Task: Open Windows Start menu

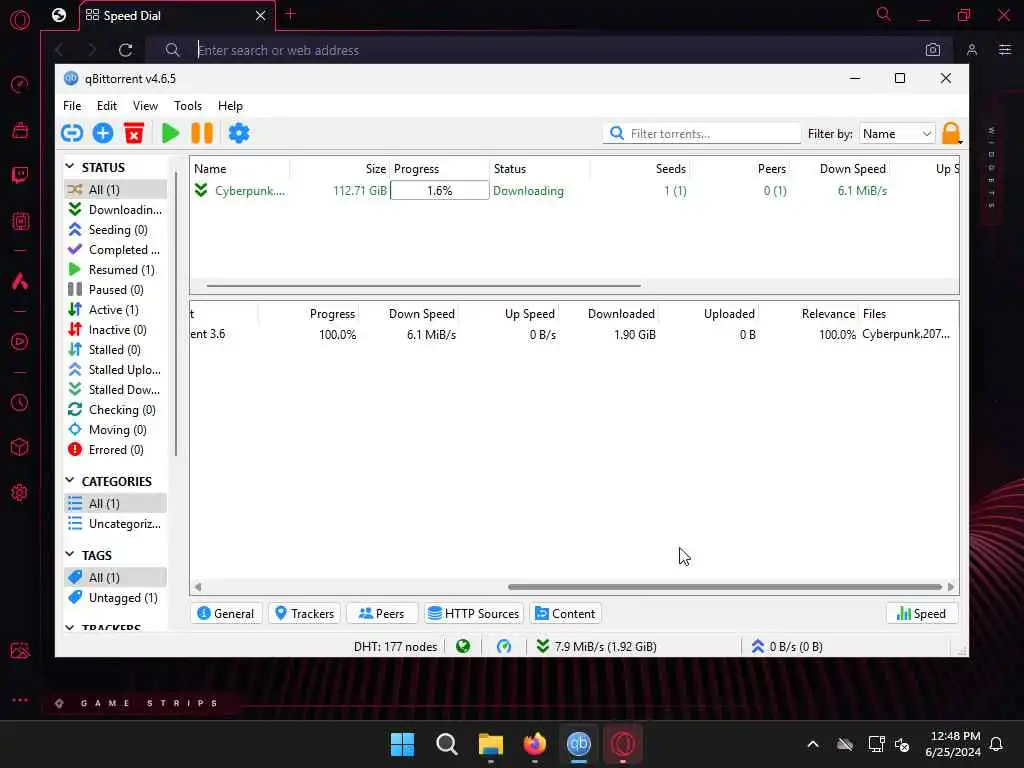Action: point(402,744)
